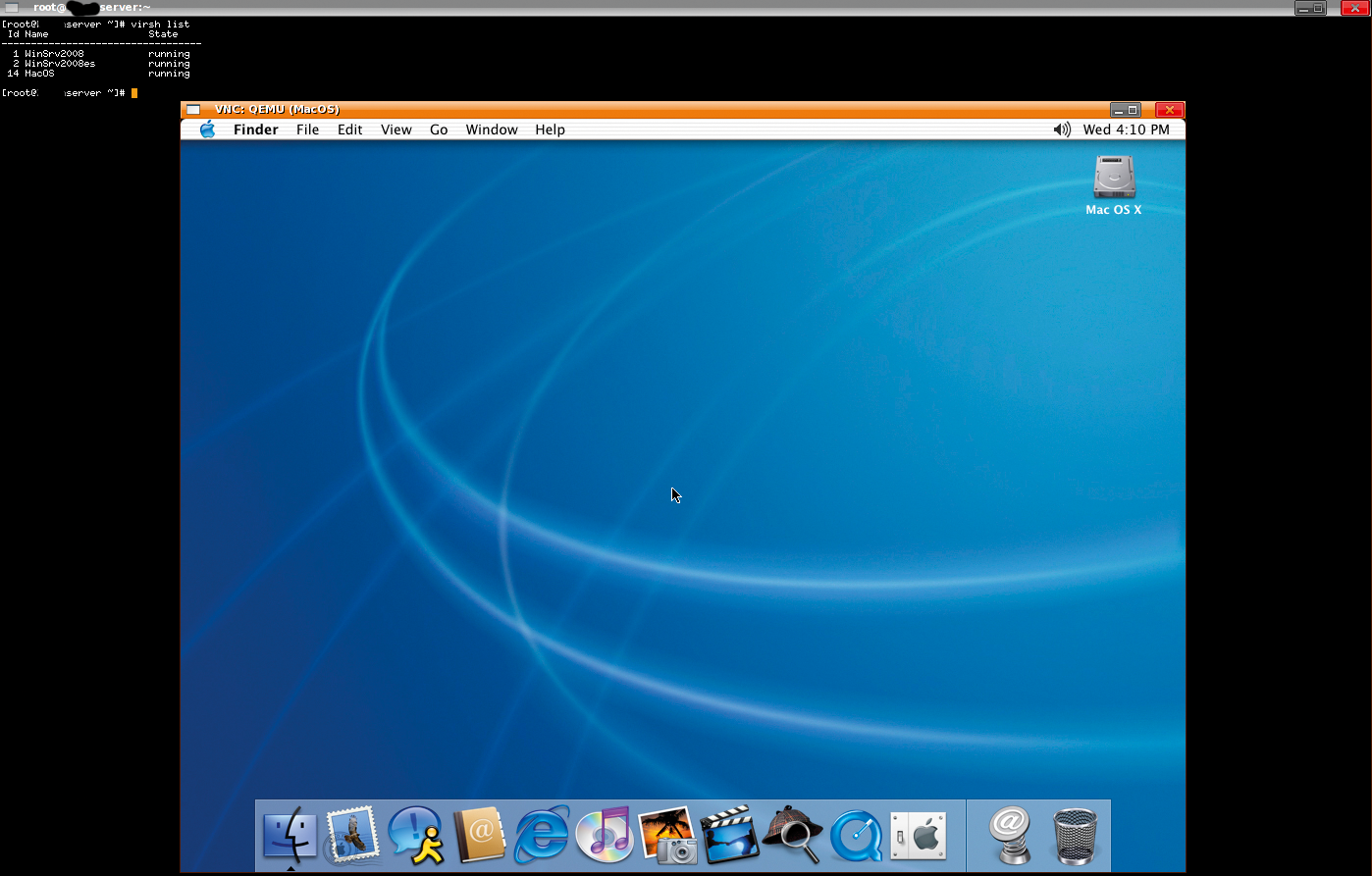Click the VNC window system menu icon
Viewport: 1372px width, 876px height.
(193, 109)
